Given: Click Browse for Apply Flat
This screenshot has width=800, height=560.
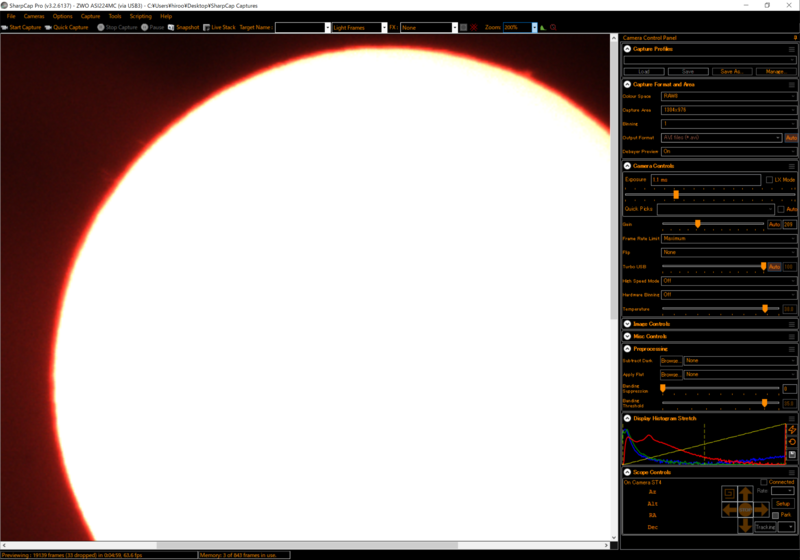Looking at the screenshot, I should click(x=670, y=374).
